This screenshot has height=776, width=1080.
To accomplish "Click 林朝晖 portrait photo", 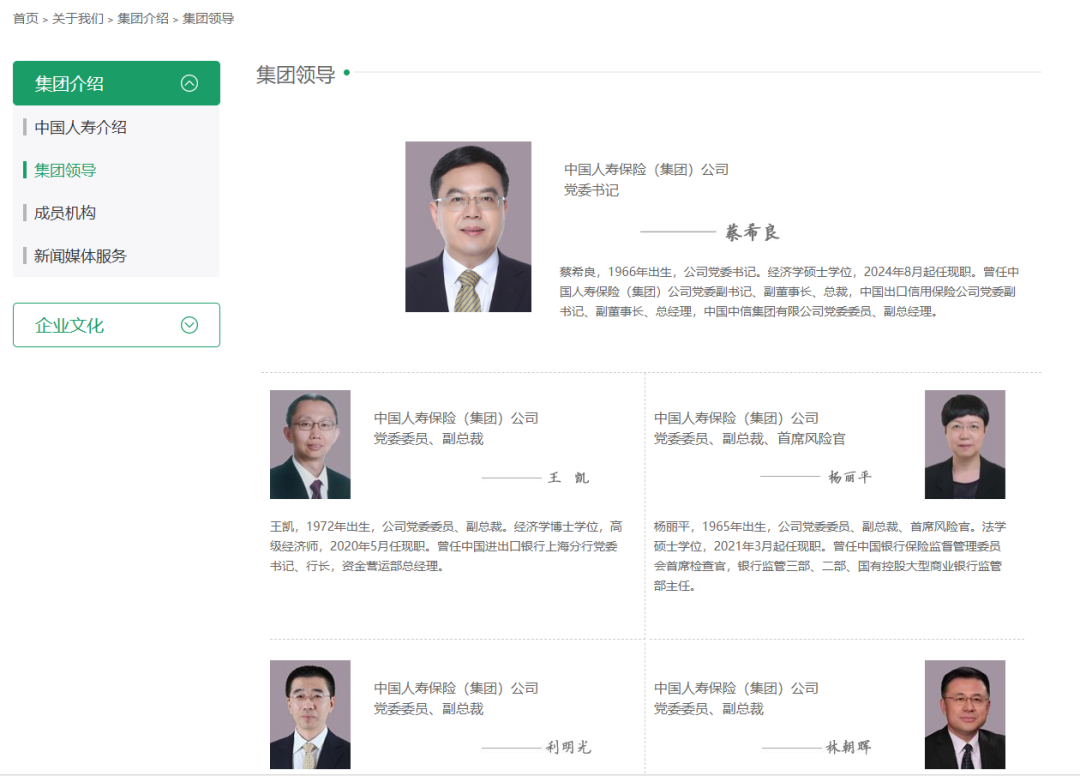I will pyautogui.click(x=965, y=714).
